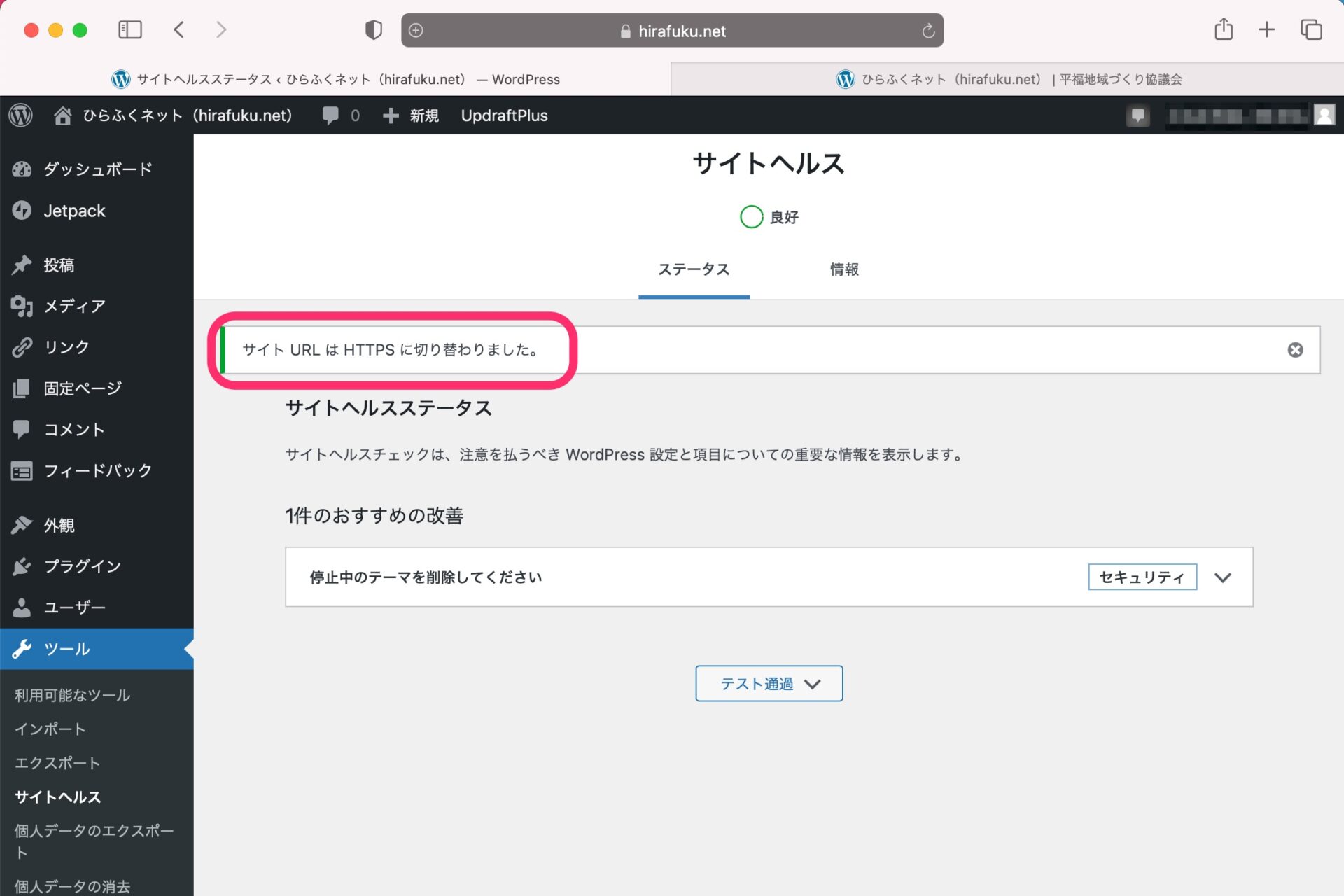
Task: Click the インポート submenu link
Action: 50,729
